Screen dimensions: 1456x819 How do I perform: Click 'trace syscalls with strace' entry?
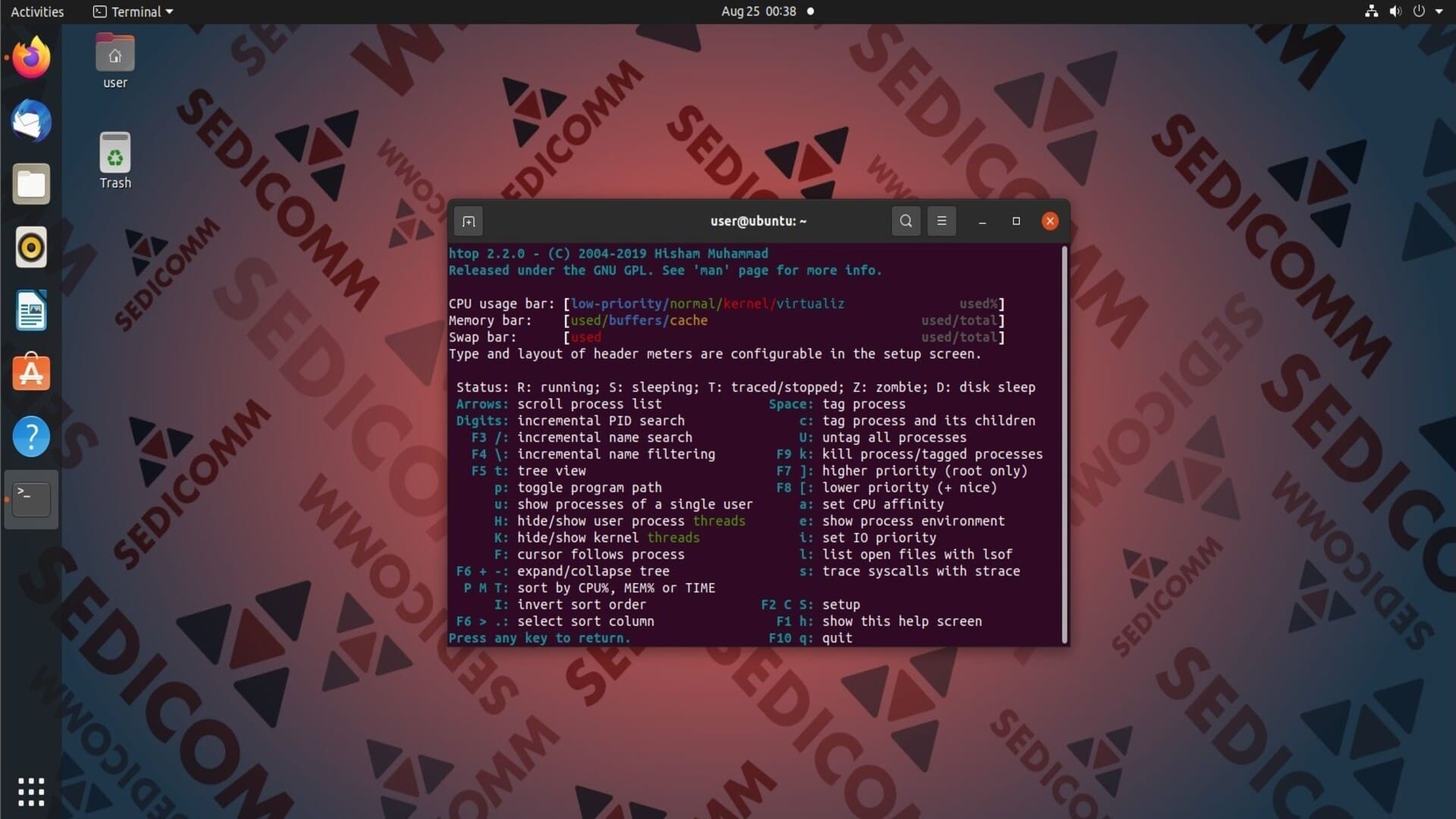point(921,570)
